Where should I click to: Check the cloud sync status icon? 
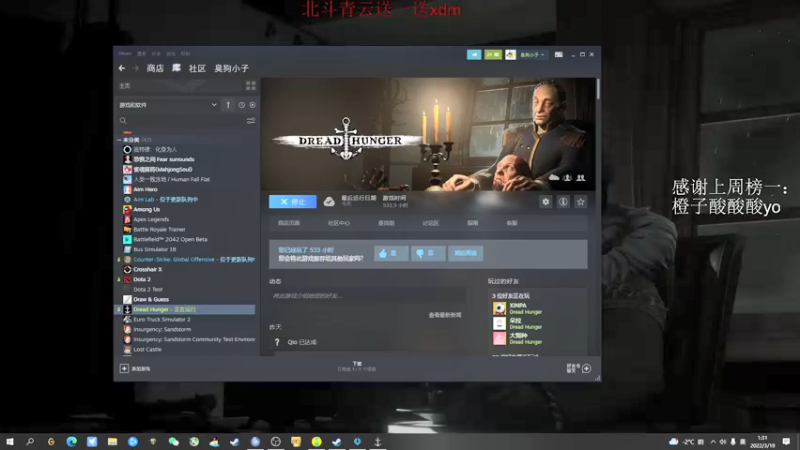(x=329, y=202)
